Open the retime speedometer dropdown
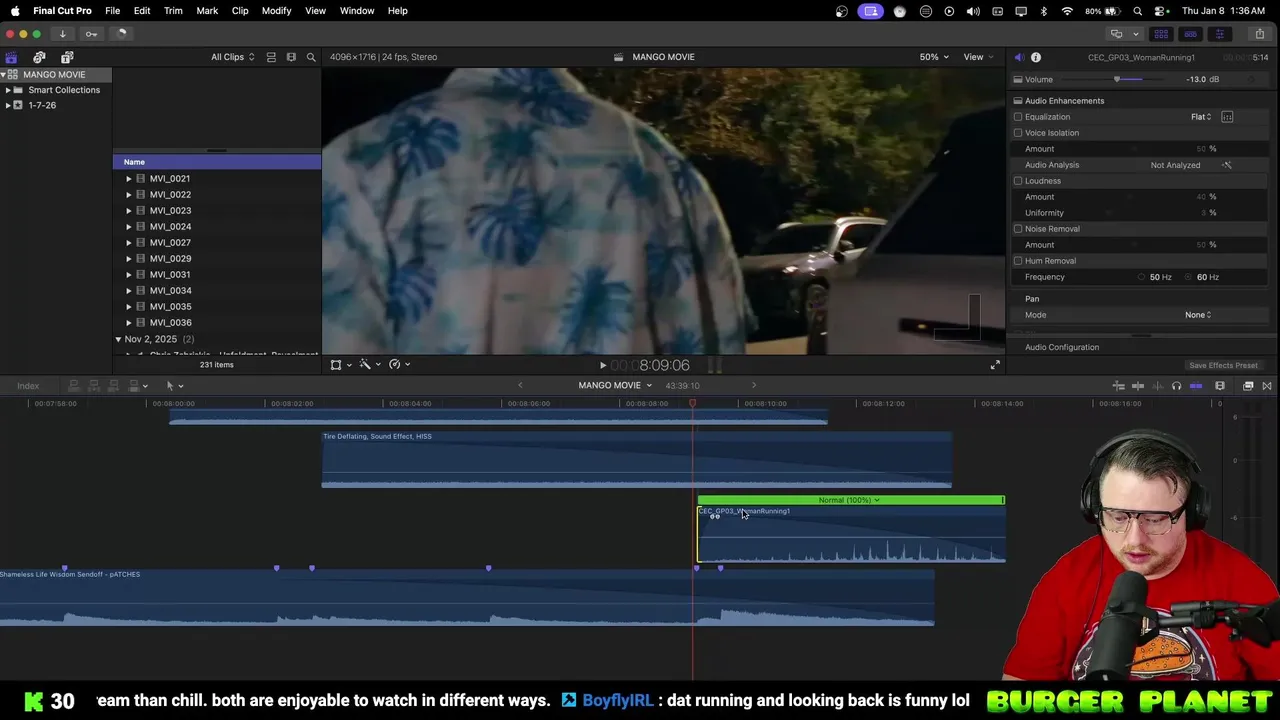Screen dimensions: 1280x720 [398, 365]
